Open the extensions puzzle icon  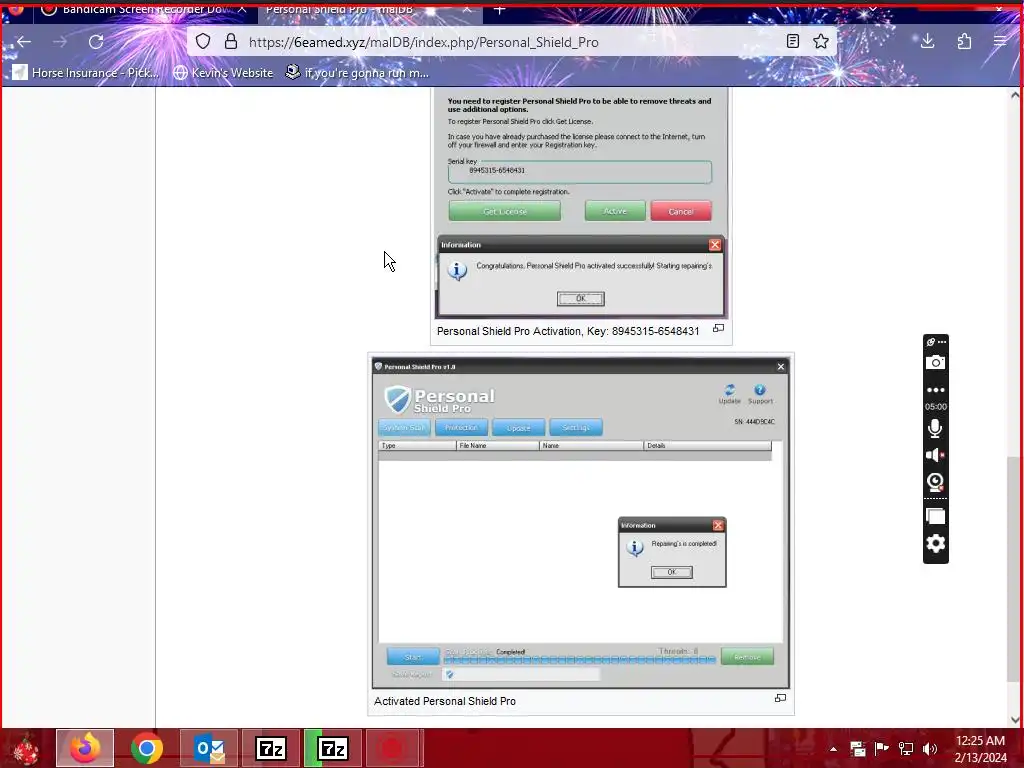tap(965, 42)
